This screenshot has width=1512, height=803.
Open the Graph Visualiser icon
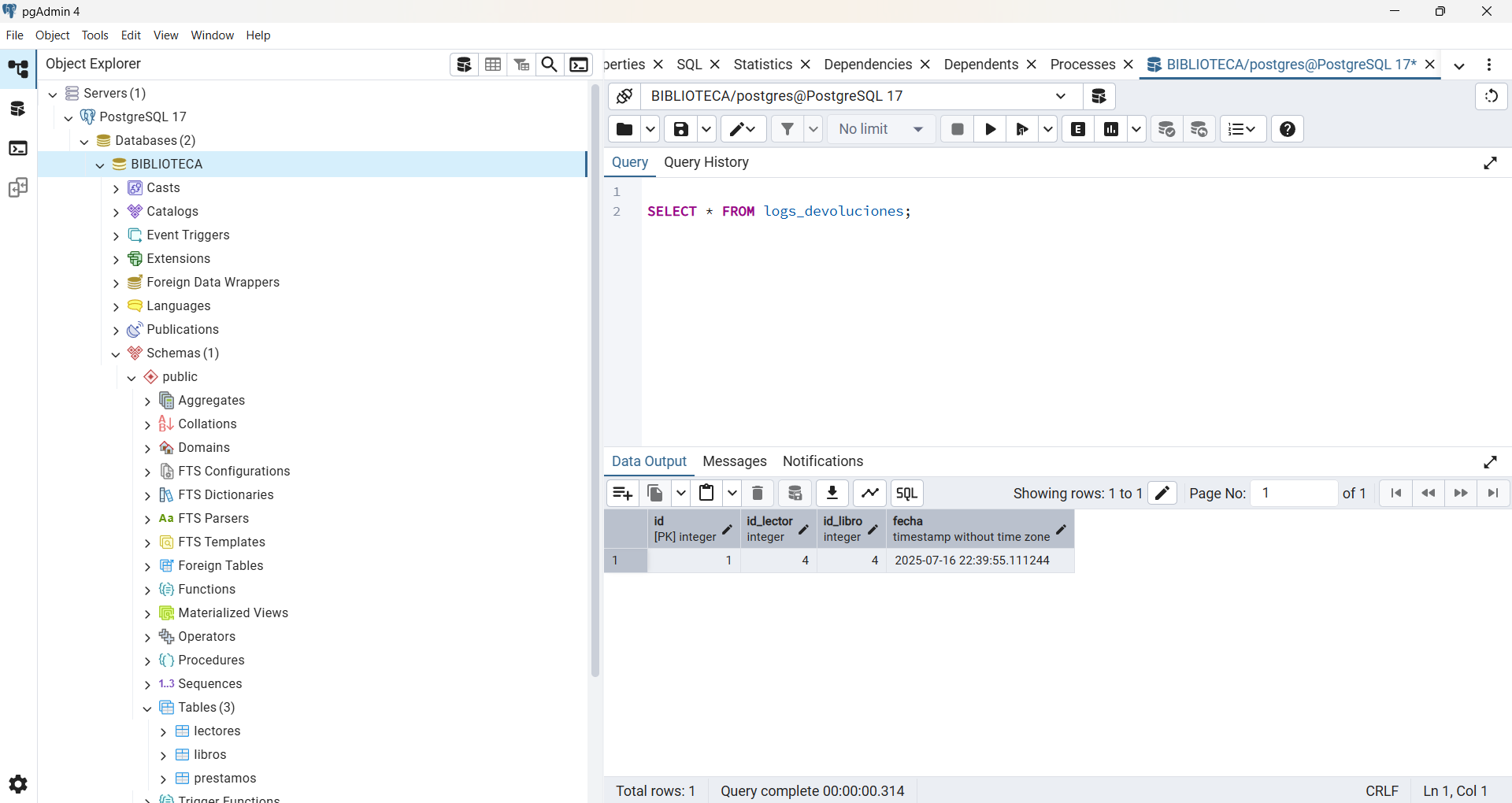point(870,493)
